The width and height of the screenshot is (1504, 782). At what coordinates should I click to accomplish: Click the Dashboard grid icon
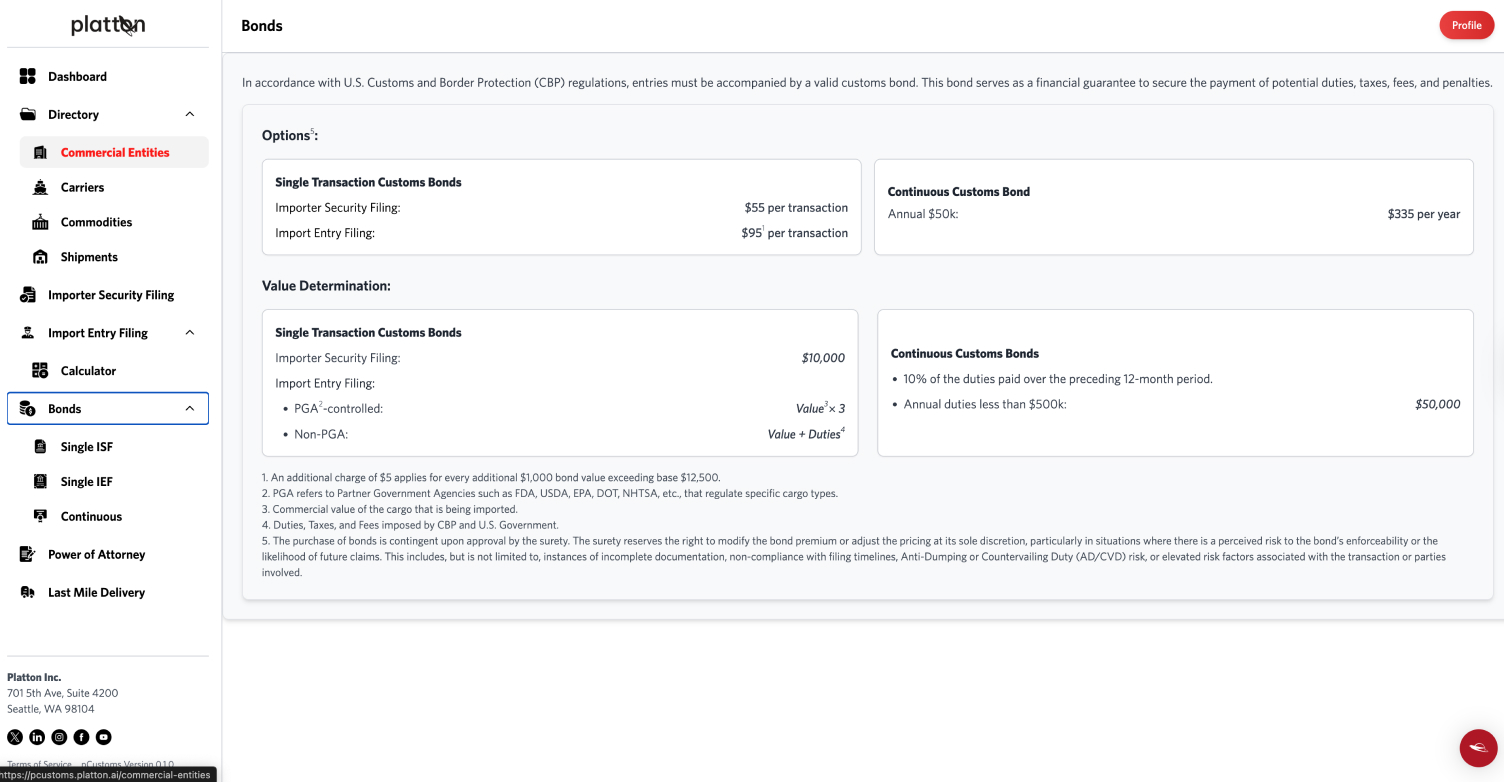28,76
